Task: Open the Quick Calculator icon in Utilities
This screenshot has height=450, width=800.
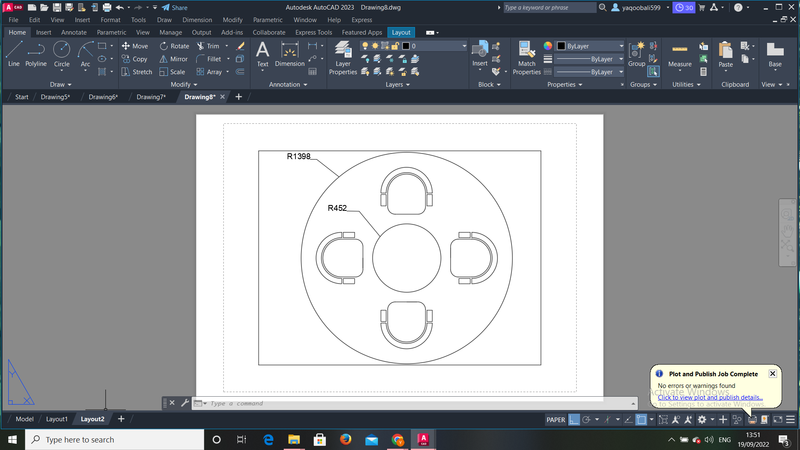Action: click(x=704, y=72)
